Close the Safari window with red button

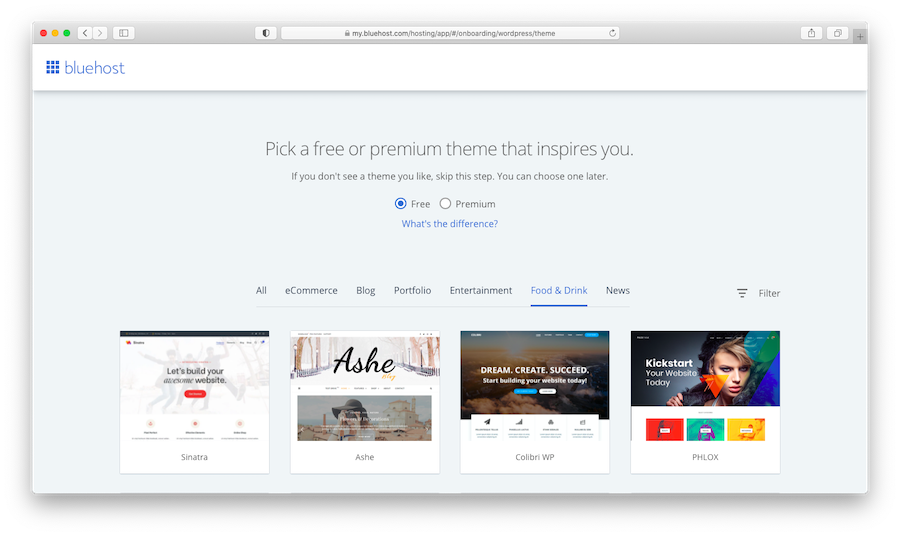[43, 33]
